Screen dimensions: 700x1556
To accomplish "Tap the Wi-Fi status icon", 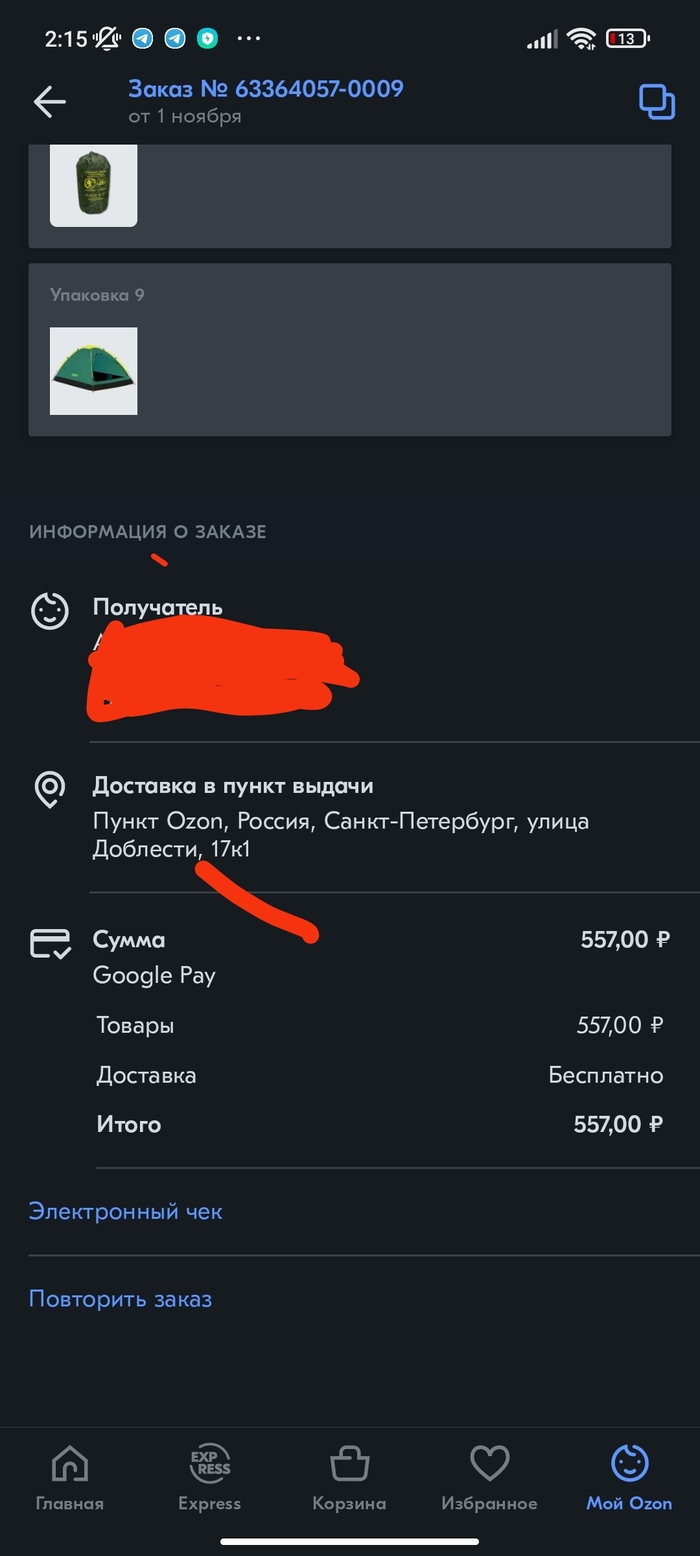I will (x=580, y=39).
